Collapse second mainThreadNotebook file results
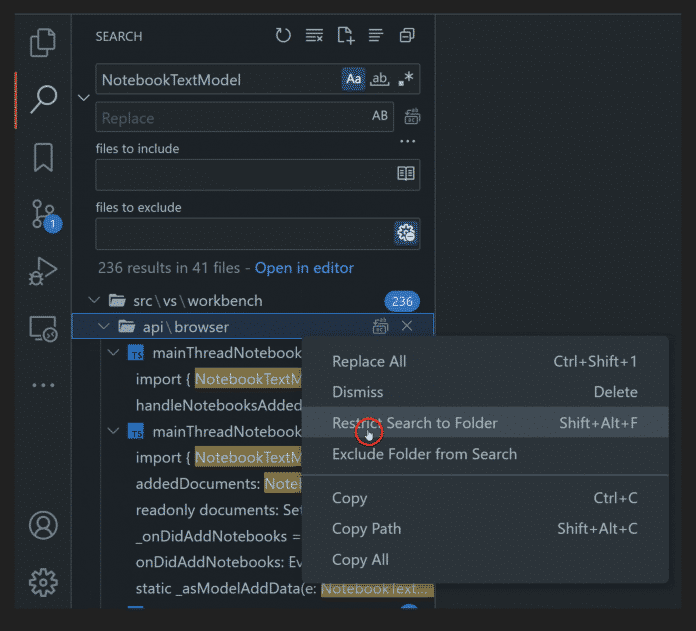The width and height of the screenshot is (696, 631). point(114,431)
